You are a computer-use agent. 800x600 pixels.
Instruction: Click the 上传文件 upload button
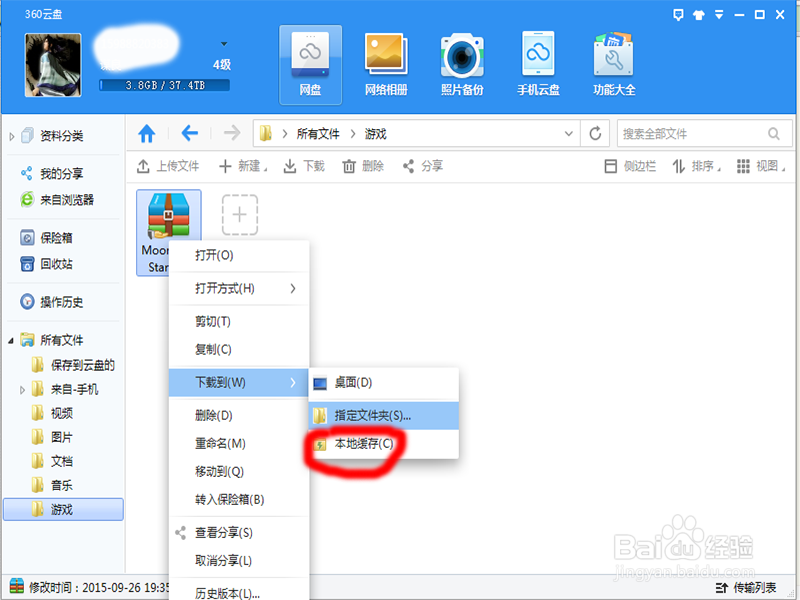[170, 166]
